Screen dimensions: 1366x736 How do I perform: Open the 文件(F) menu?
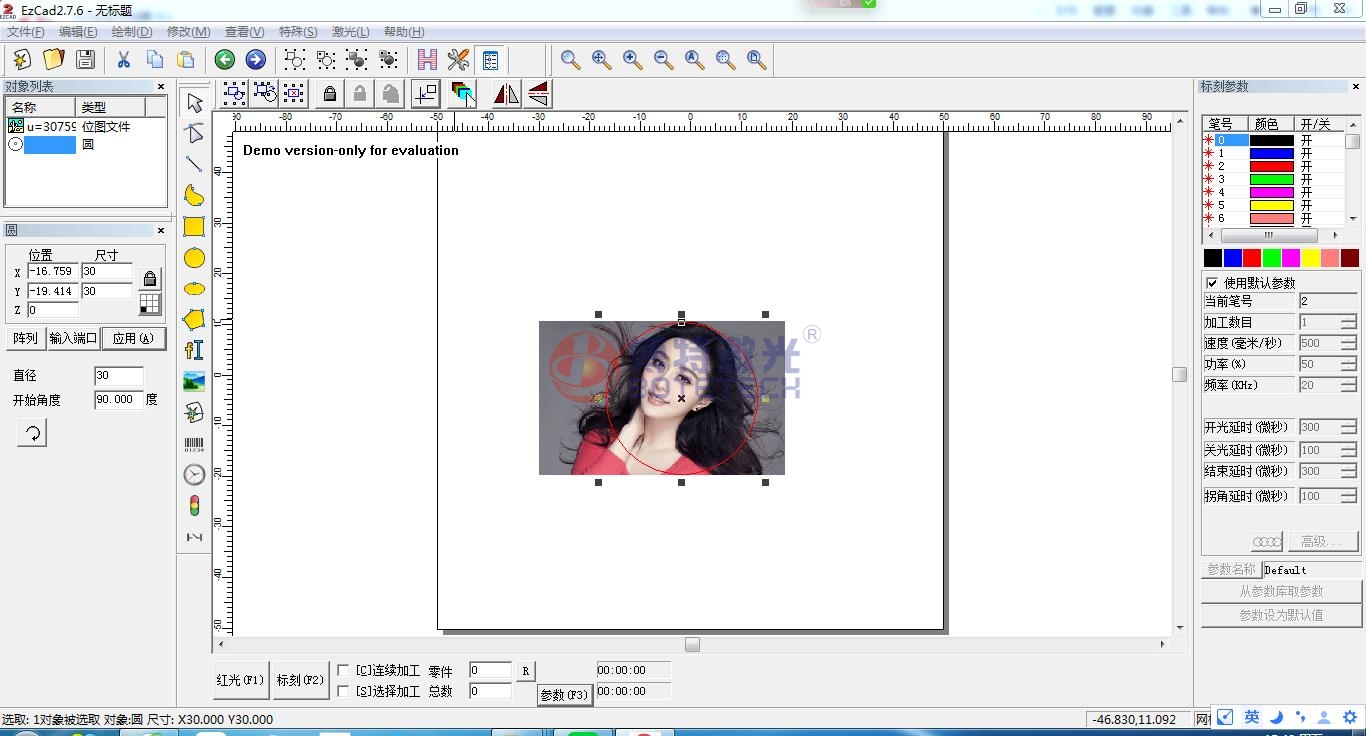[26, 32]
